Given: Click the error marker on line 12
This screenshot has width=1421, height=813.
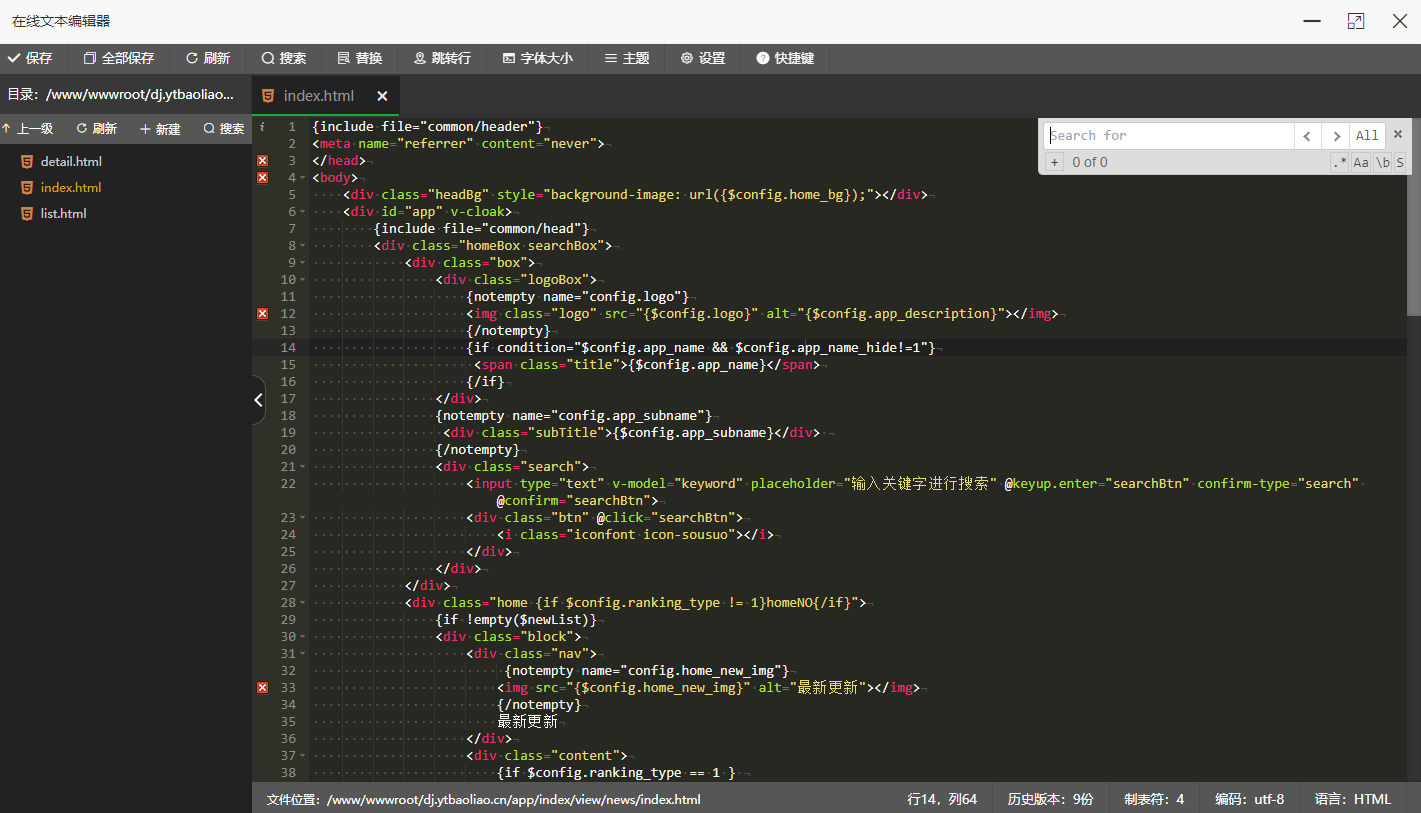Looking at the screenshot, I should [x=263, y=314].
